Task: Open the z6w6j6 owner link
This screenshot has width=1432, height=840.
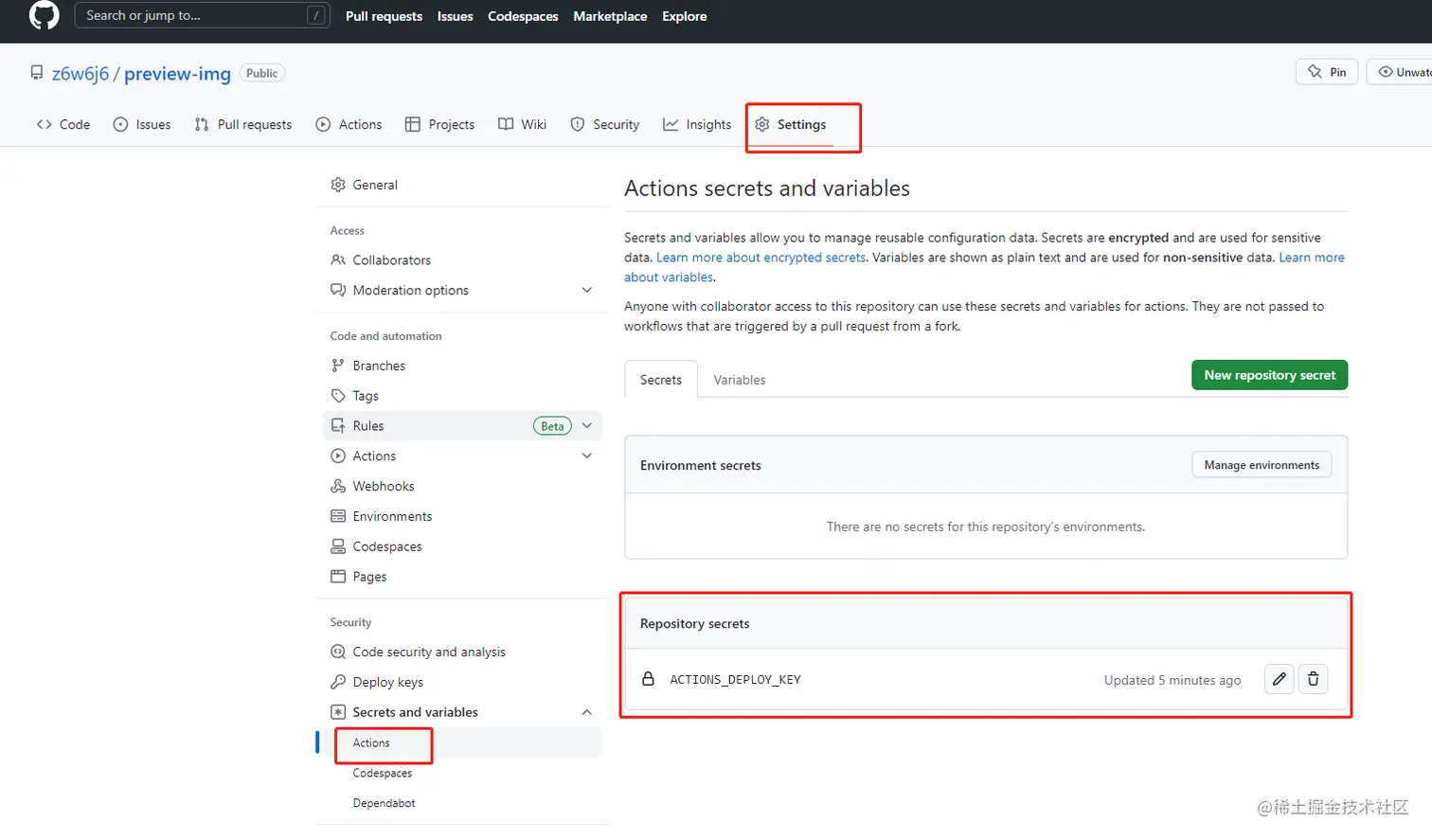Action: tap(81, 73)
